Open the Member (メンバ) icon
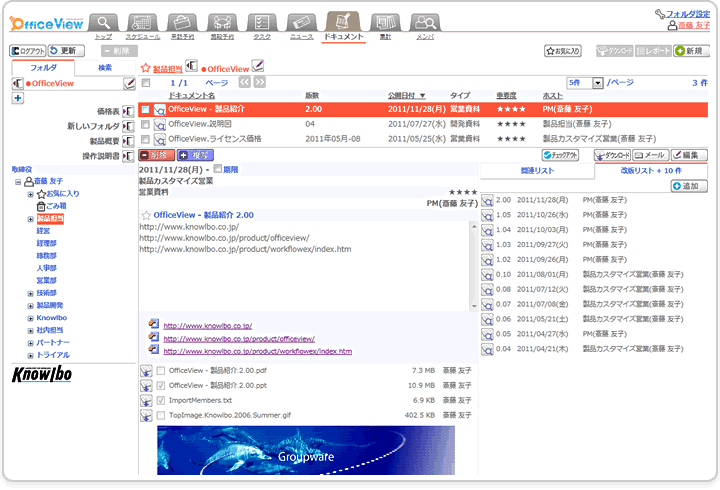 pos(425,23)
